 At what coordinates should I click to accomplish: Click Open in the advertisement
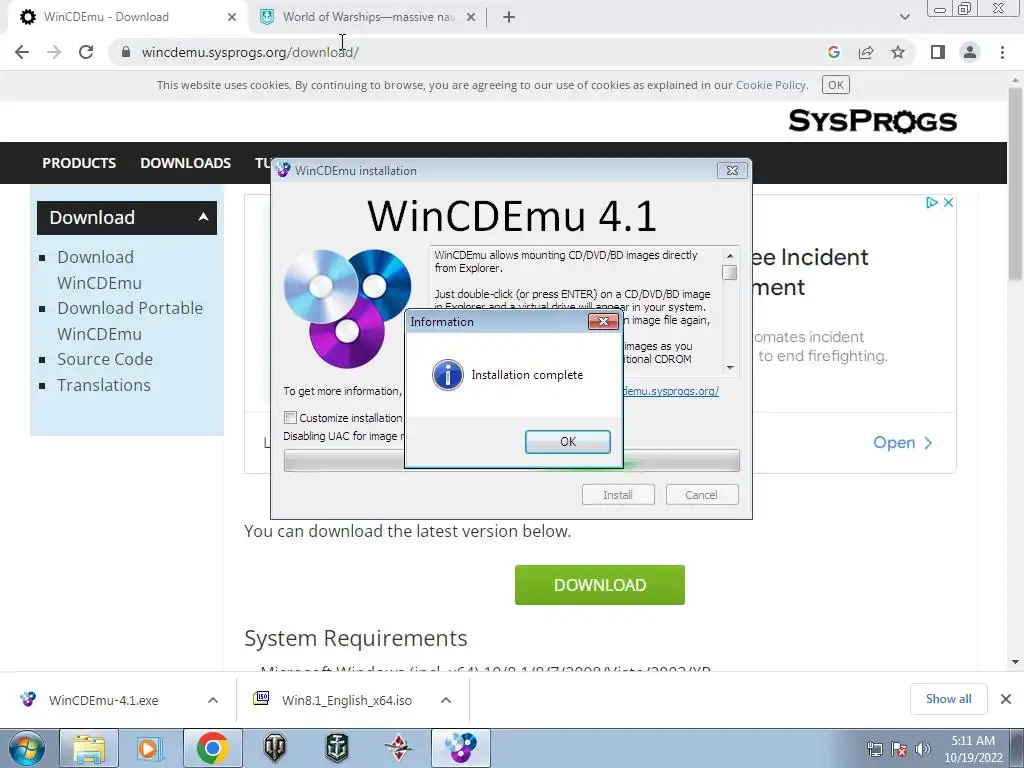point(903,442)
